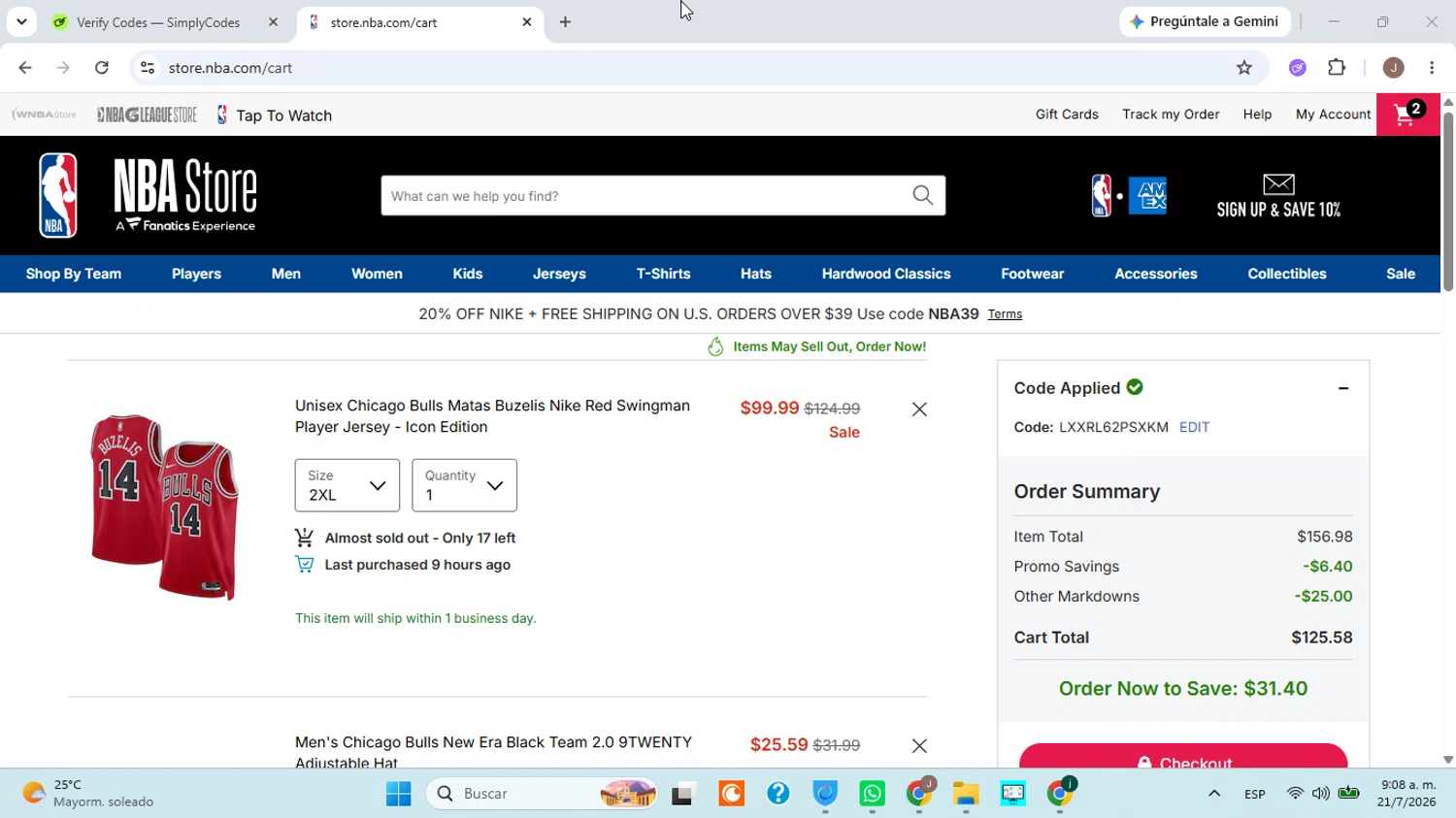Screen dimensions: 1456x818
Task: Open the Chicago Bulls New Era hat title
Action: click(x=493, y=752)
